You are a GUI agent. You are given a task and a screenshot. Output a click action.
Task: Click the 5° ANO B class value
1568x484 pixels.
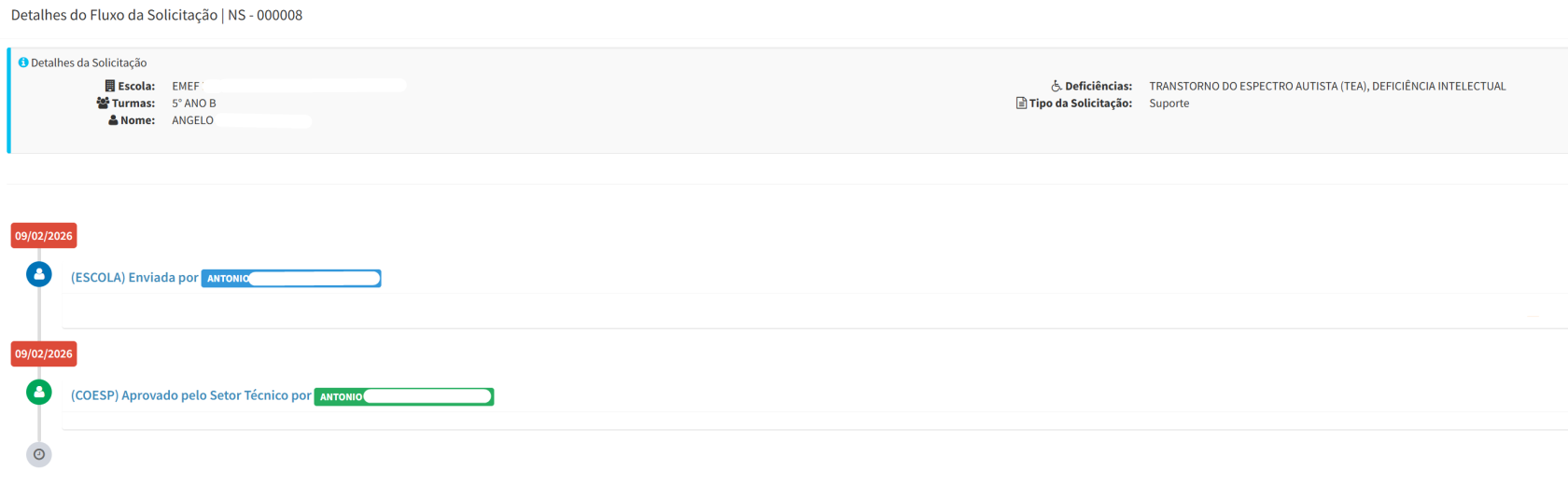(x=194, y=104)
